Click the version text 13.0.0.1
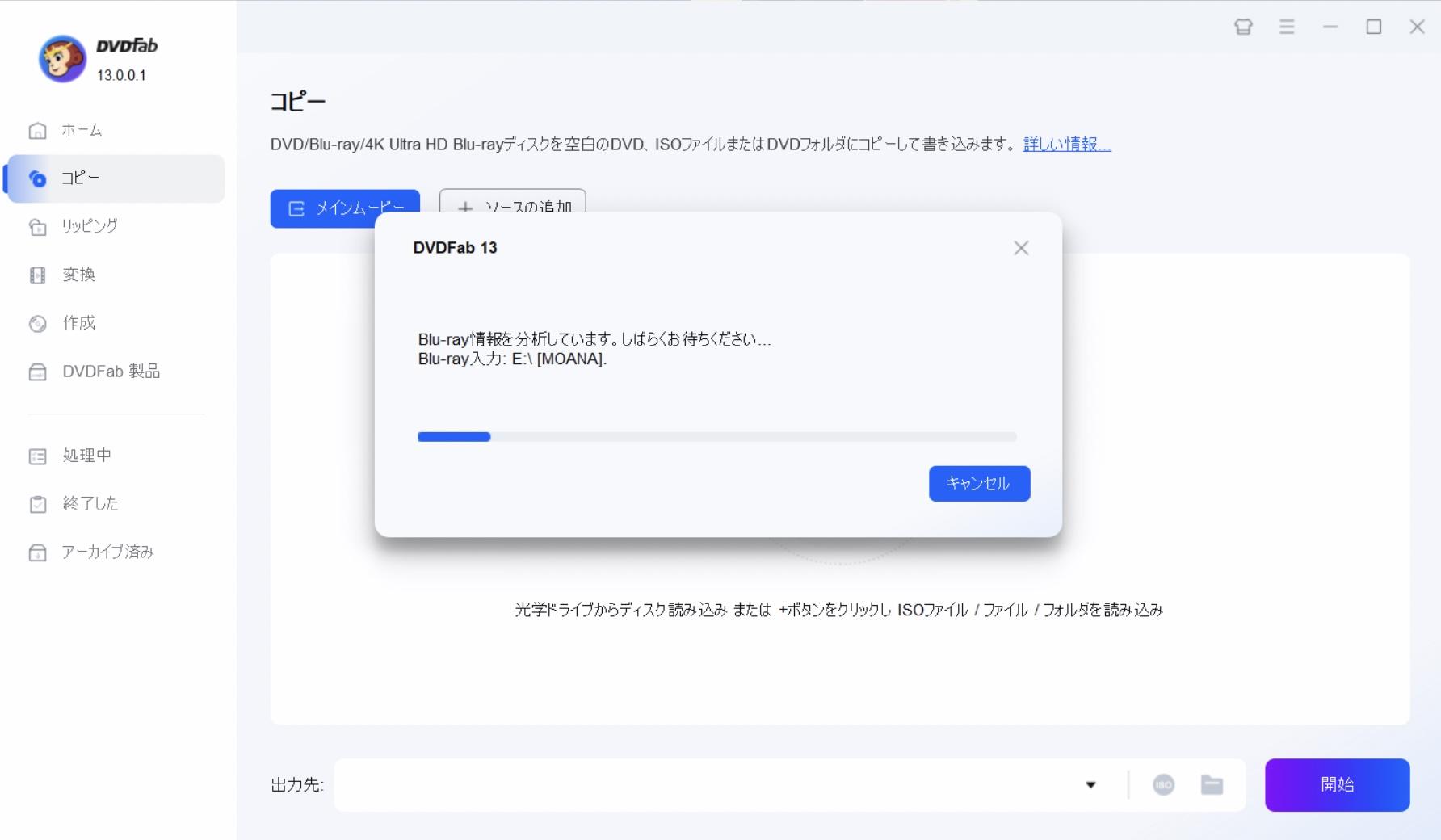 [x=121, y=75]
